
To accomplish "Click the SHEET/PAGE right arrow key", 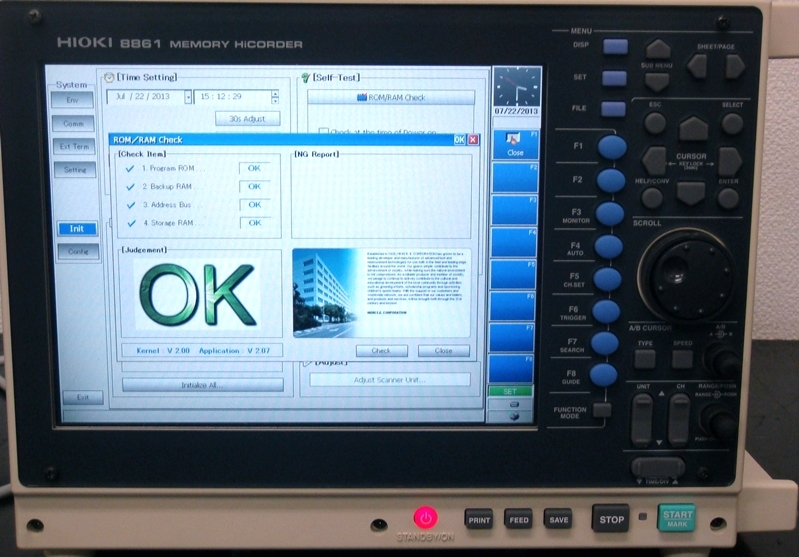I will (x=735, y=66).
